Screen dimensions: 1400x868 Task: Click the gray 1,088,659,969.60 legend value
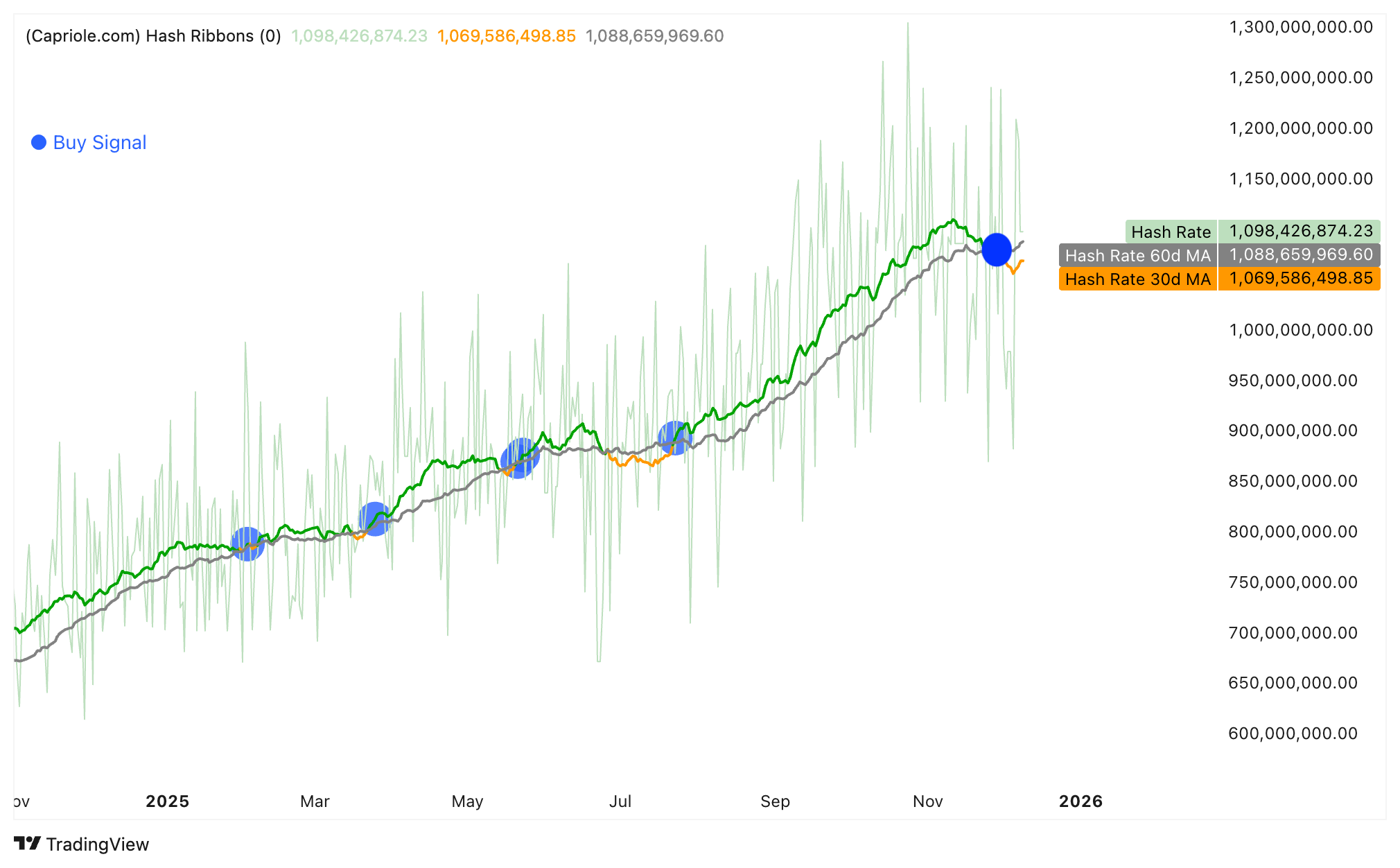coord(654,36)
